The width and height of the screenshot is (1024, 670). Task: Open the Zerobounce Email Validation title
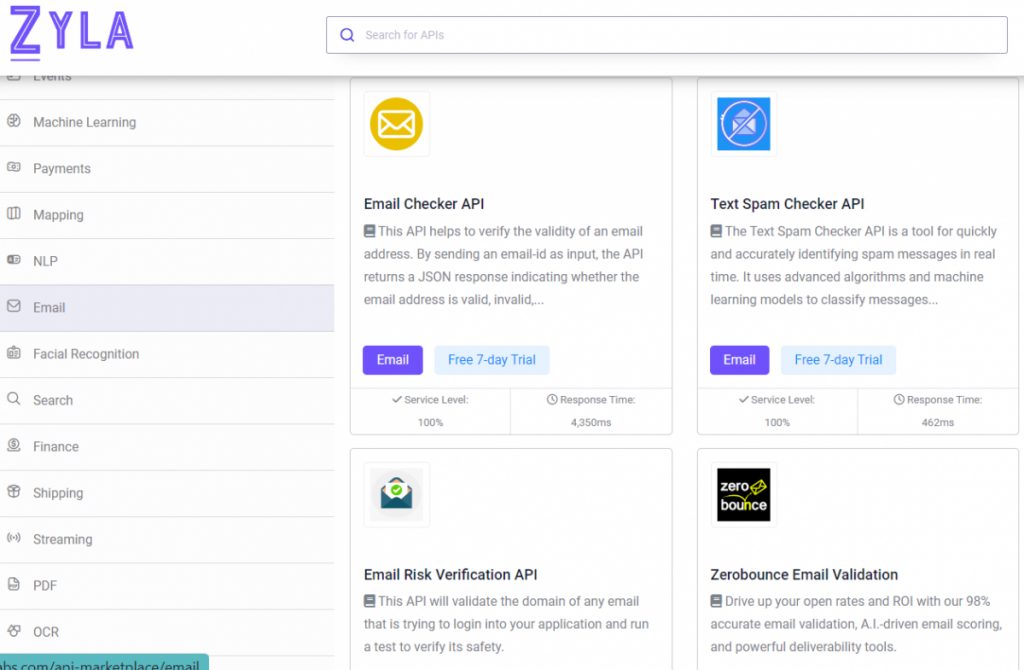(x=804, y=575)
